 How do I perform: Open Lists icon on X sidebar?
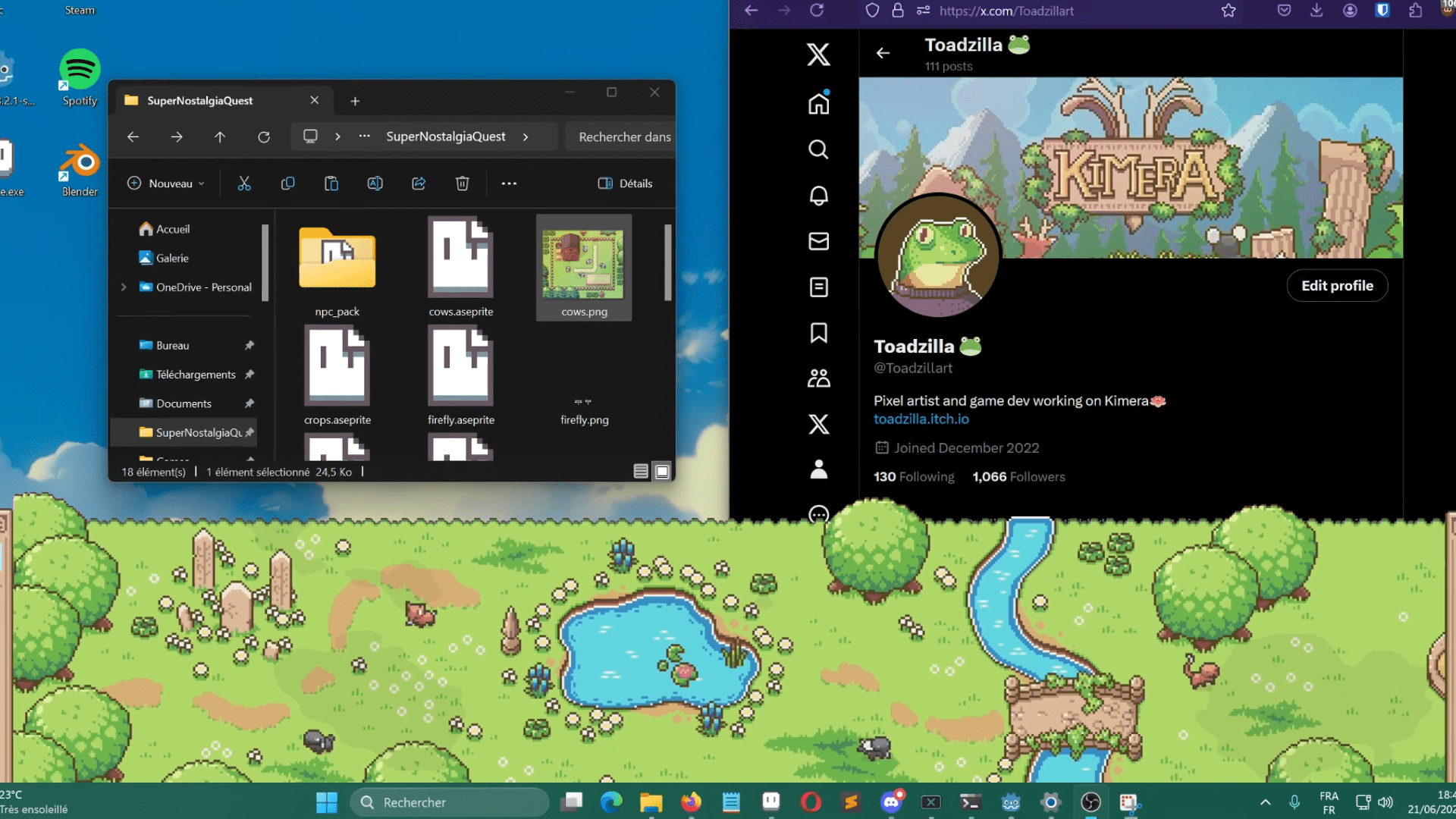coord(818,287)
